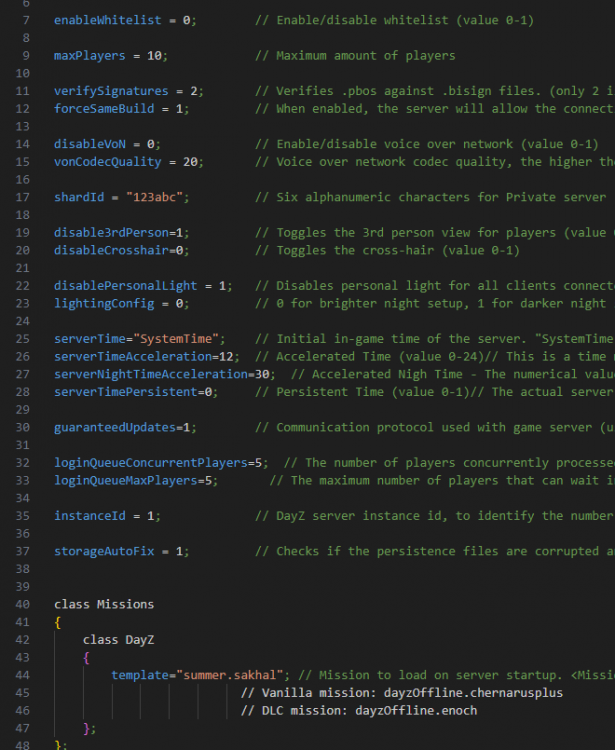Screen dimensions: 615x750
Task: Click the purple closing brace on line 47
Action: (x=86, y=728)
